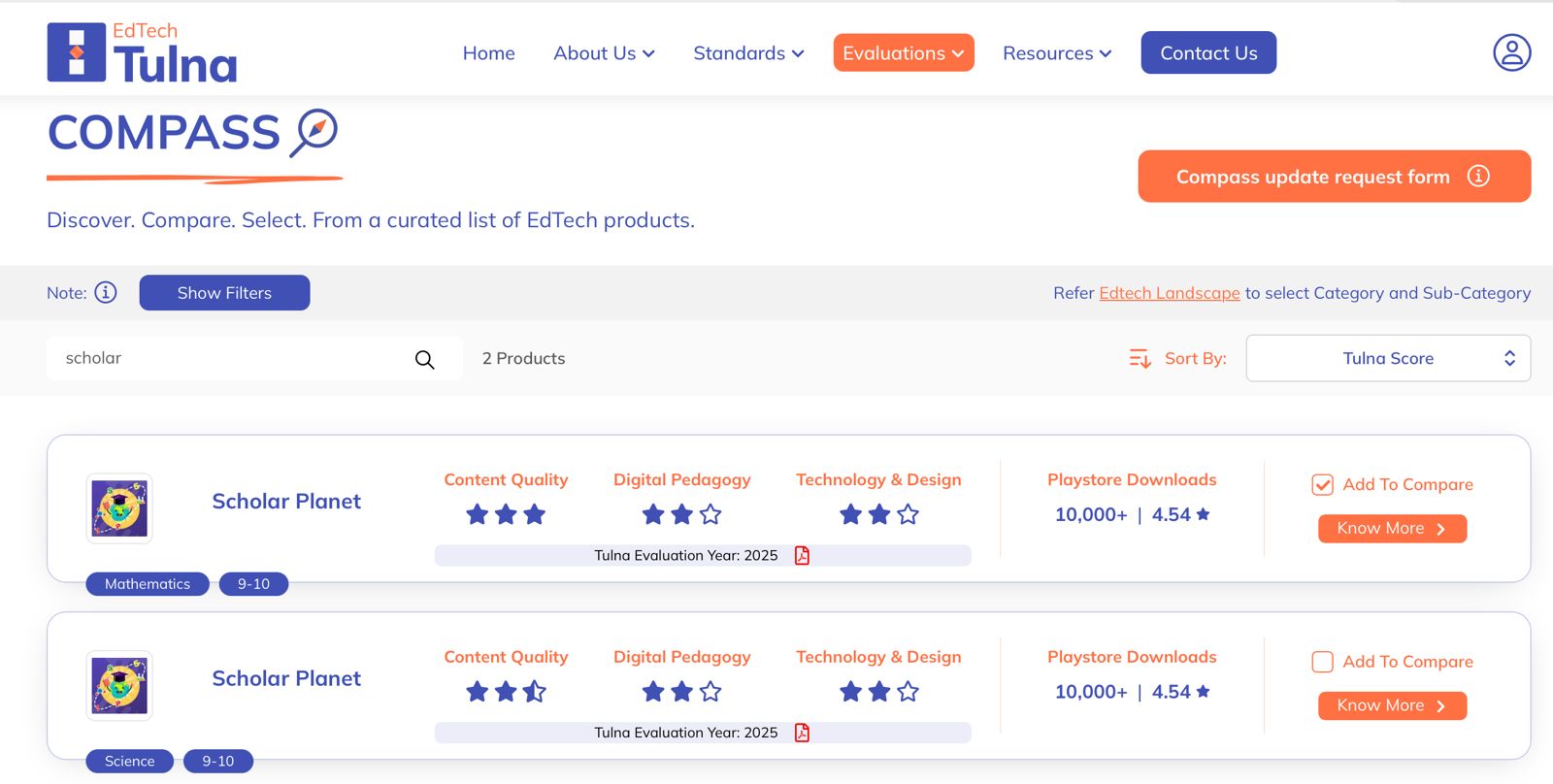Uncheck Add To Compare for Mathematics product
The height and width of the screenshot is (784, 1553).
(1322, 484)
